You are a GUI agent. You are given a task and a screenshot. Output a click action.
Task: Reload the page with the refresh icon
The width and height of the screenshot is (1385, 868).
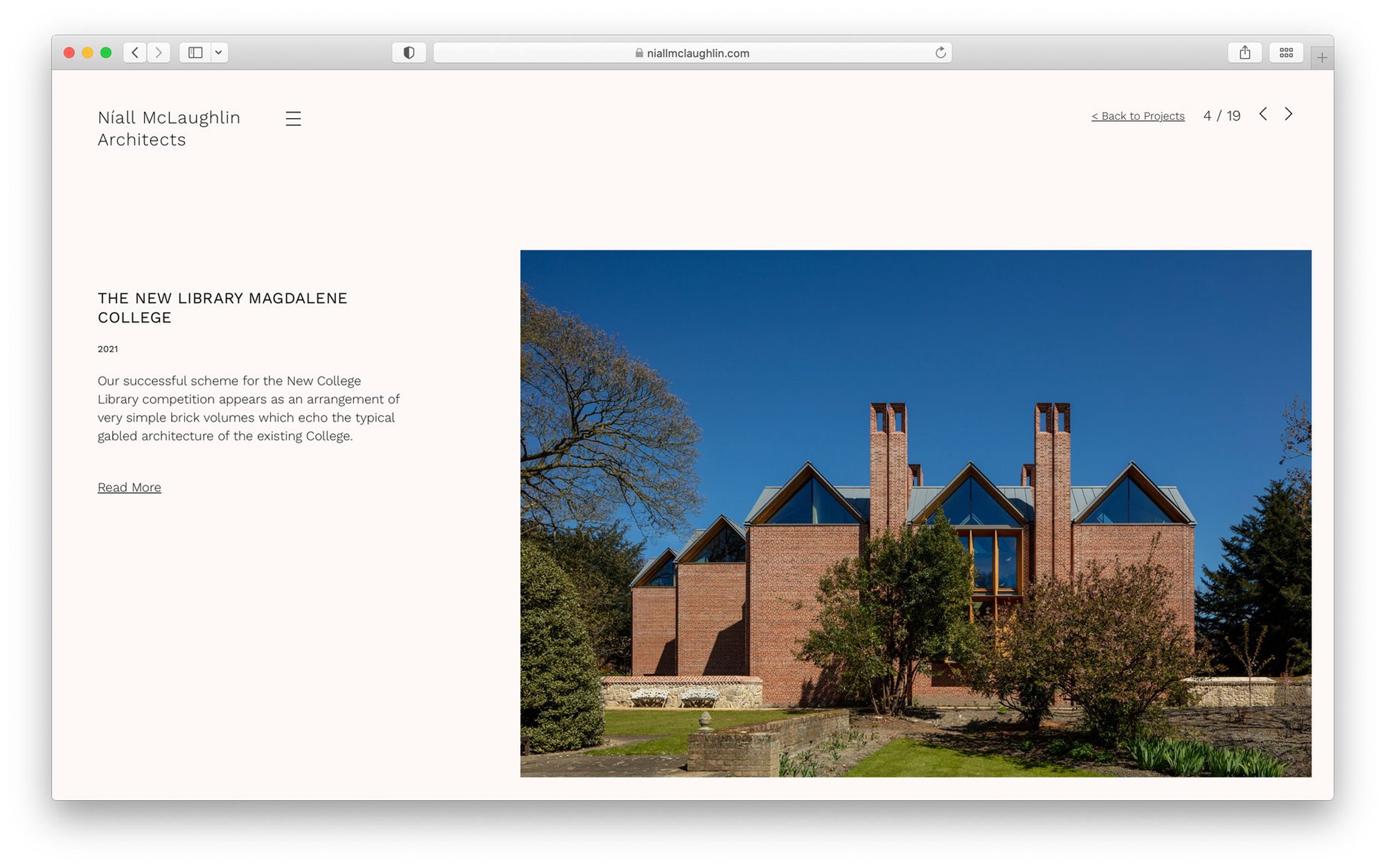coord(940,53)
